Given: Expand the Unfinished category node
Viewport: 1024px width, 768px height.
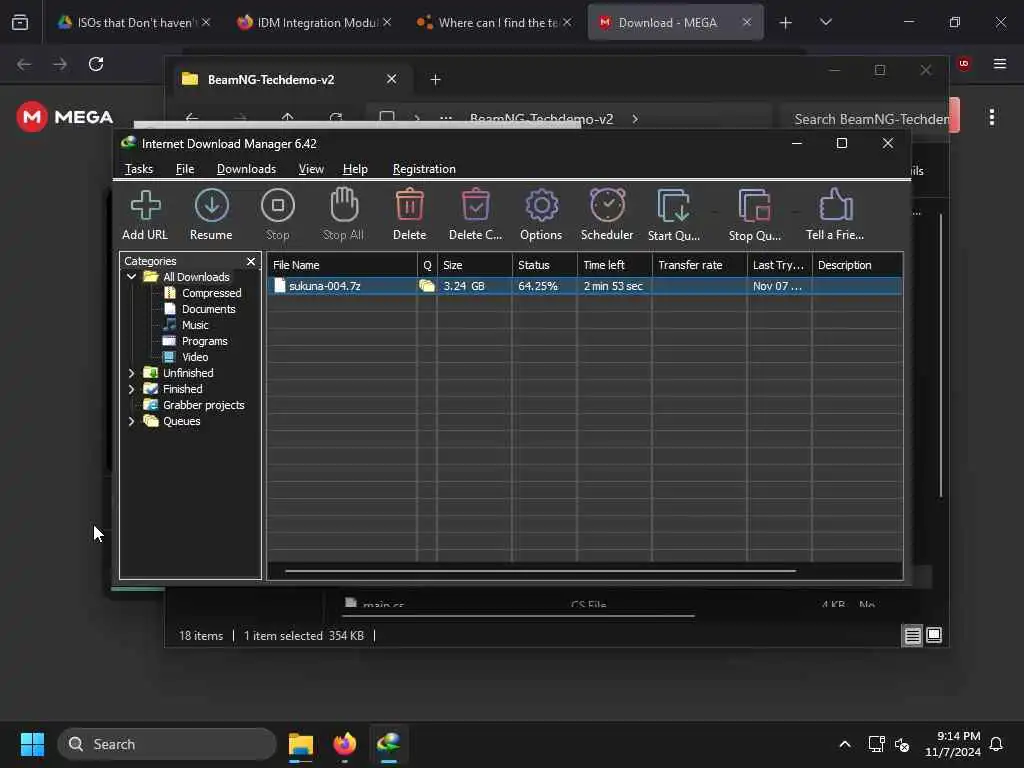Looking at the screenshot, I should coord(131,373).
